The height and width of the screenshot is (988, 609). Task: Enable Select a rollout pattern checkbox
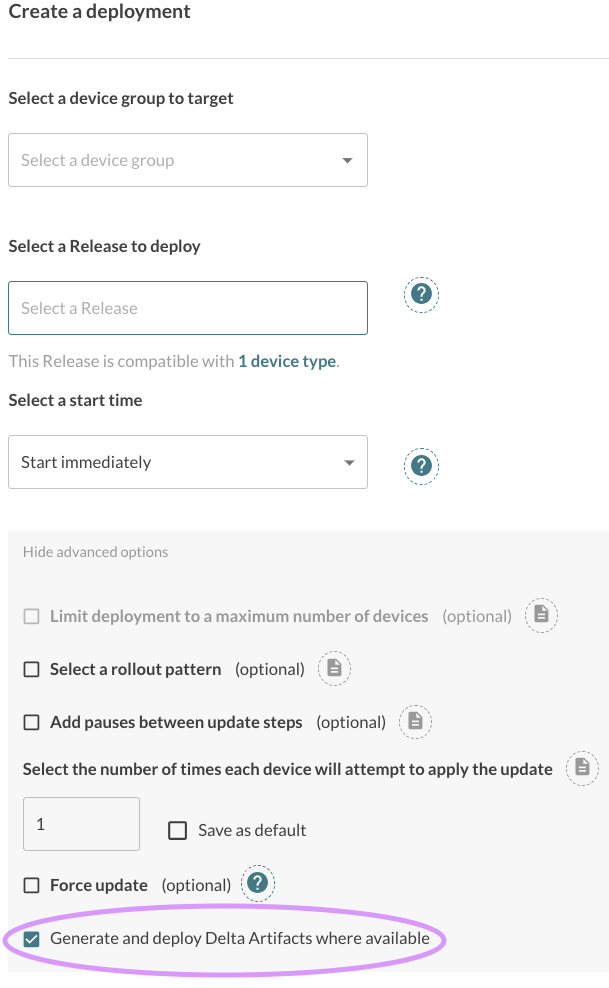(x=32, y=670)
